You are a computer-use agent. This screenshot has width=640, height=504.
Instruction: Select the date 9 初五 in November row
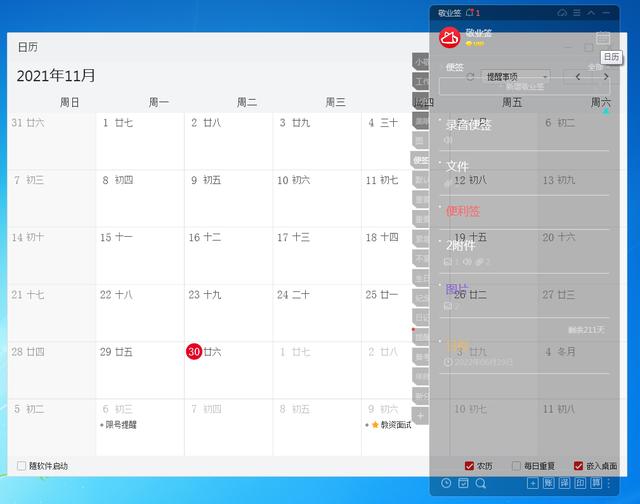point(206,180)
